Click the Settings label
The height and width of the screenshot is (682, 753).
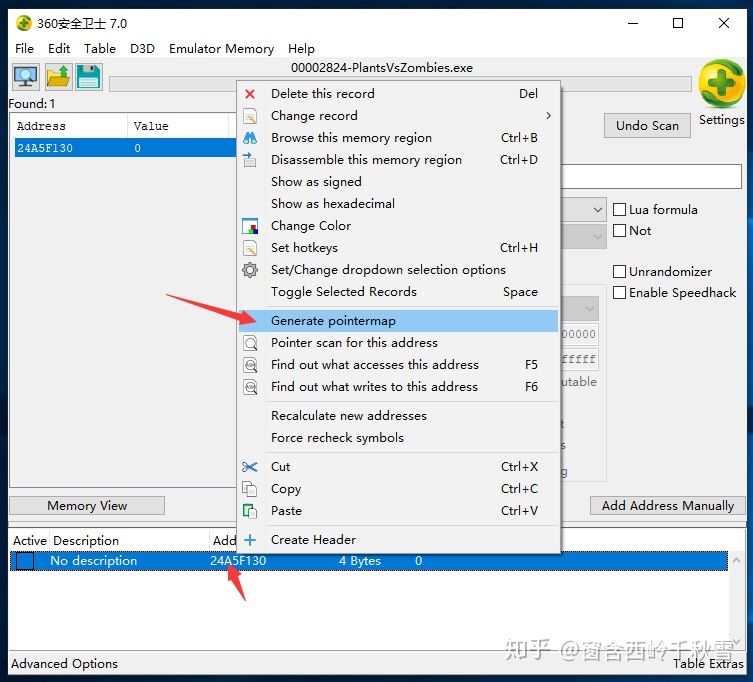tap(721, 120)
